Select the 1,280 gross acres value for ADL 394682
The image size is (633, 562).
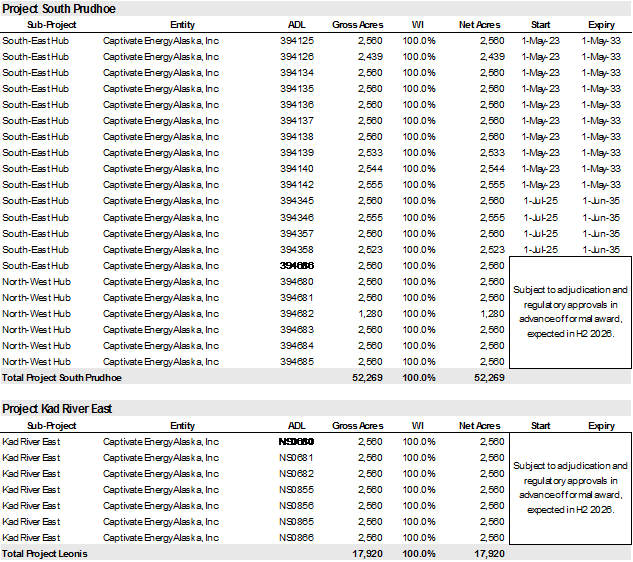(369, 314)
